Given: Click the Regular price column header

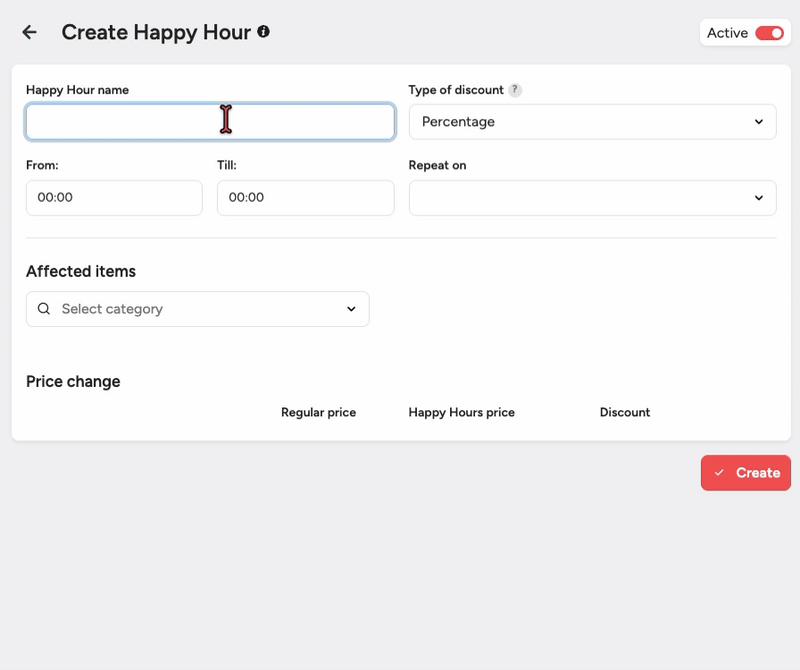Looking at the screenshot, I should pyautogui.click(x=318, y=412).
